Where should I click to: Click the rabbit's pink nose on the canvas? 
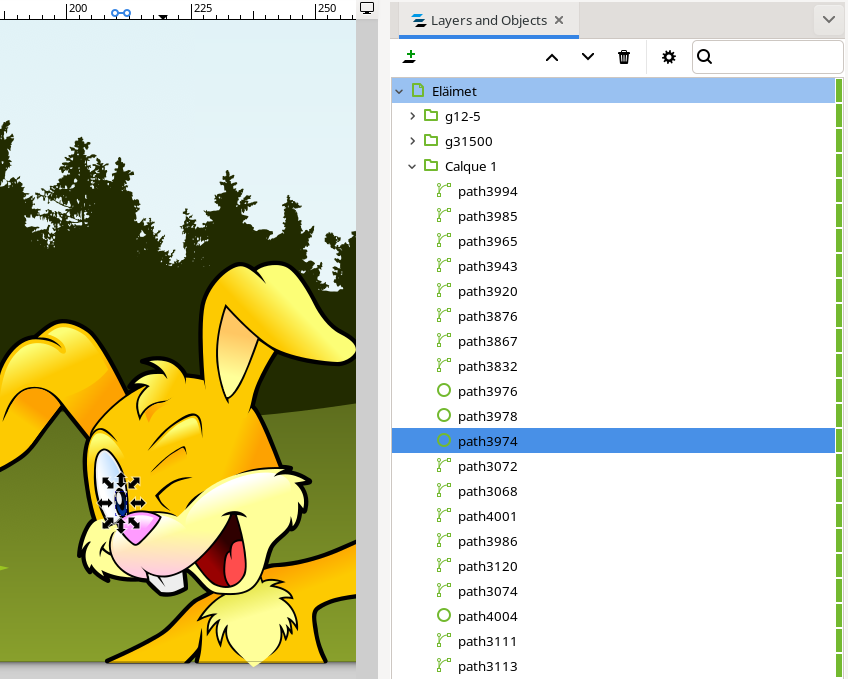click(142, 527)
